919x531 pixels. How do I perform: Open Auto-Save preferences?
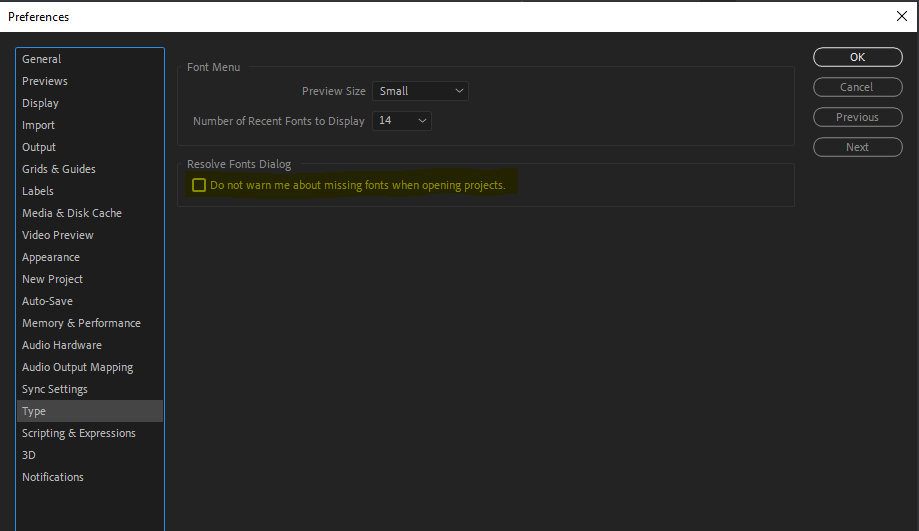pyautogui.click(x=90, y=301)
